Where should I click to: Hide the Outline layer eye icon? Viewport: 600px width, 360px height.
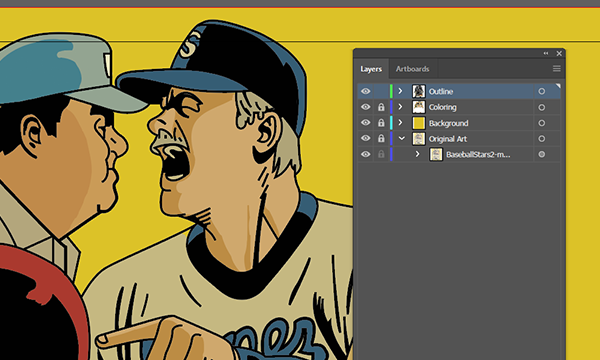coord(366,91)
